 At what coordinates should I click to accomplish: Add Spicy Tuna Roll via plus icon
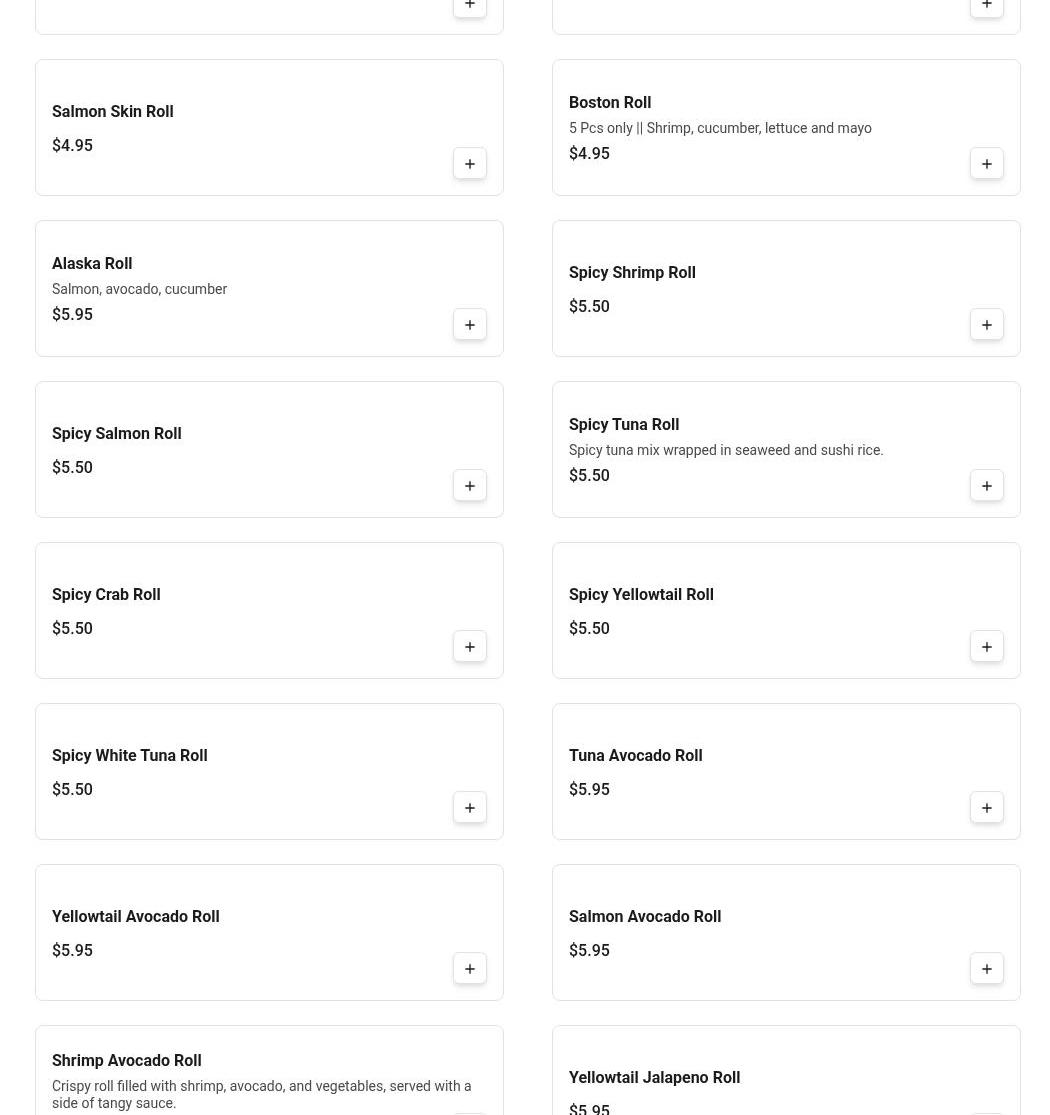[x=987, y=486]
